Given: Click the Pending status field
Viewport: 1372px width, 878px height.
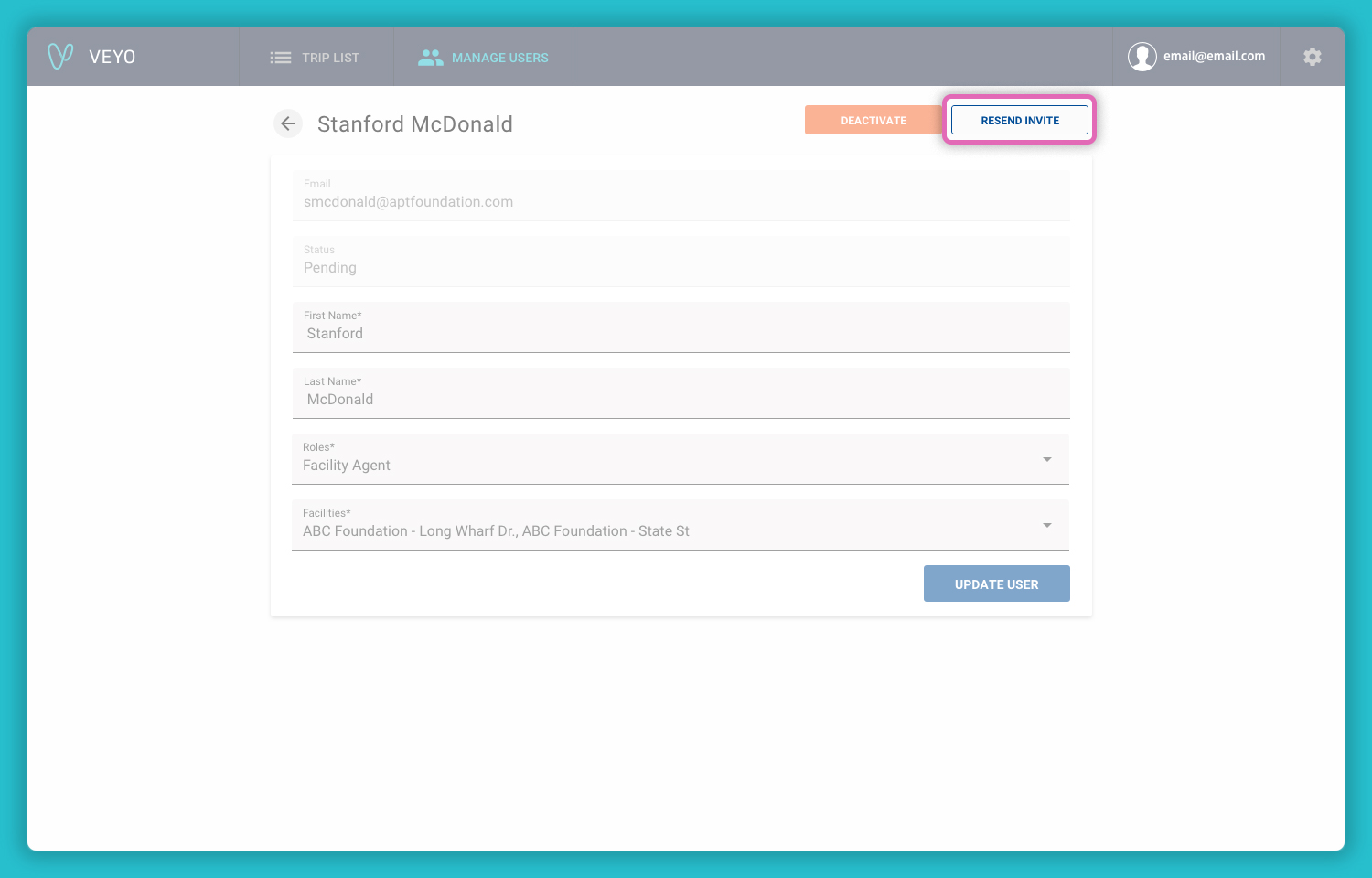Looking at the screenshot, I should (681, 262).
